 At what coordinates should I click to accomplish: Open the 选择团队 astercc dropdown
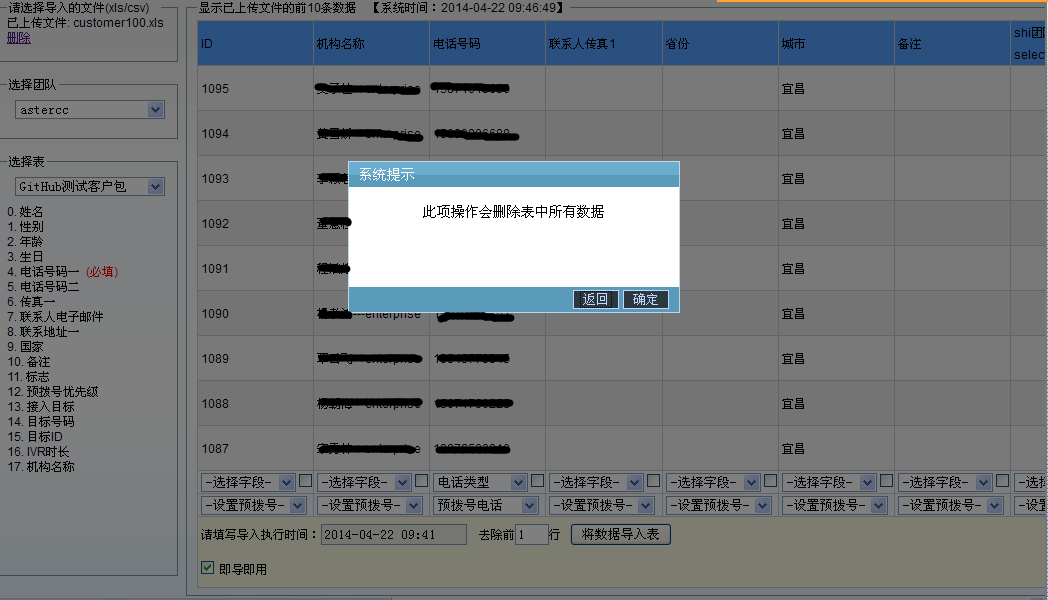pyautogui.click(x=91, y=110)
